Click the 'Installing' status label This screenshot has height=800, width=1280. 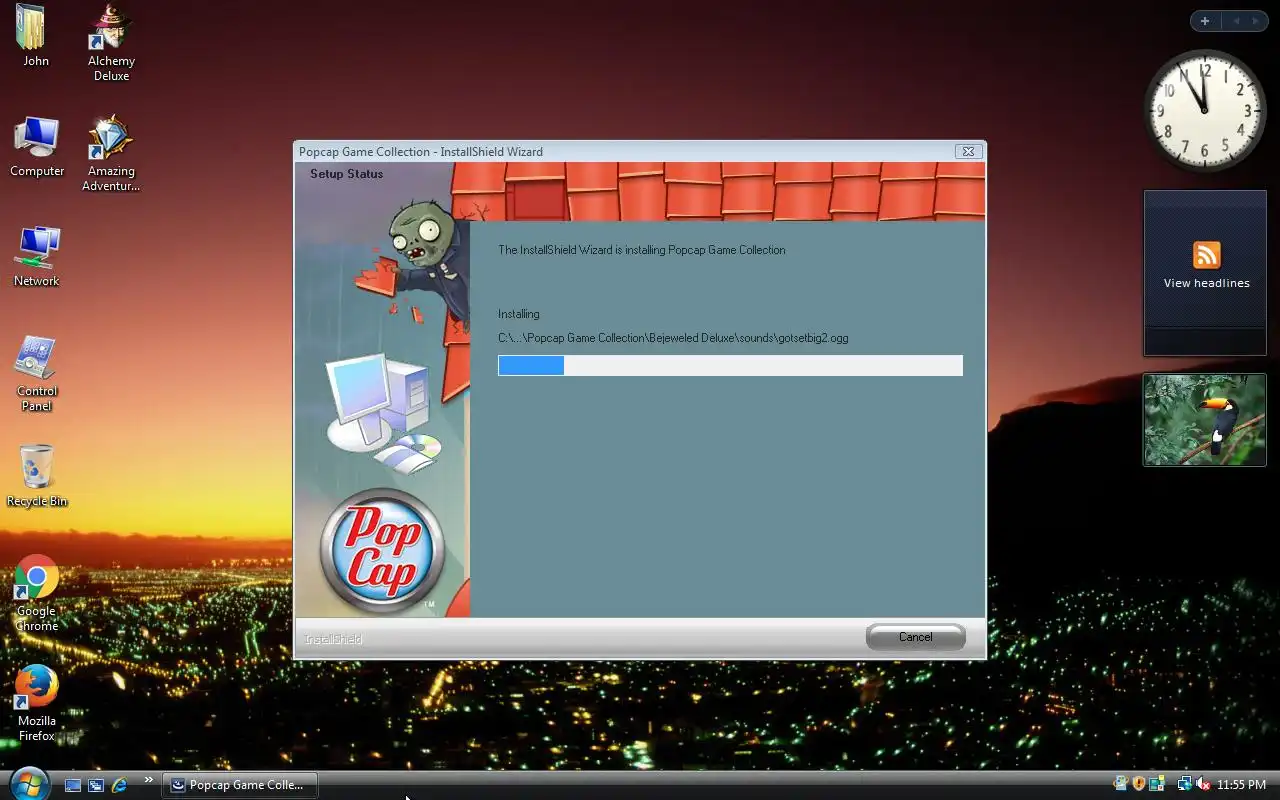click(x=518, y=314)
